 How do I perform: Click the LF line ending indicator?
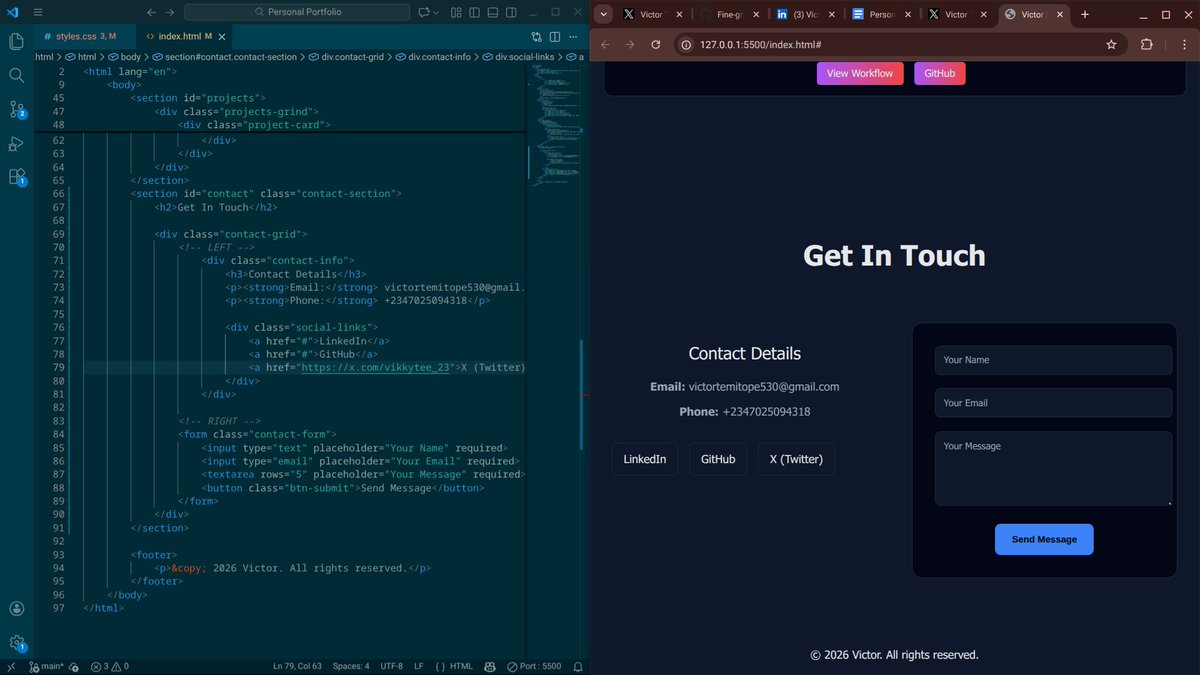[x=419, y=666]
